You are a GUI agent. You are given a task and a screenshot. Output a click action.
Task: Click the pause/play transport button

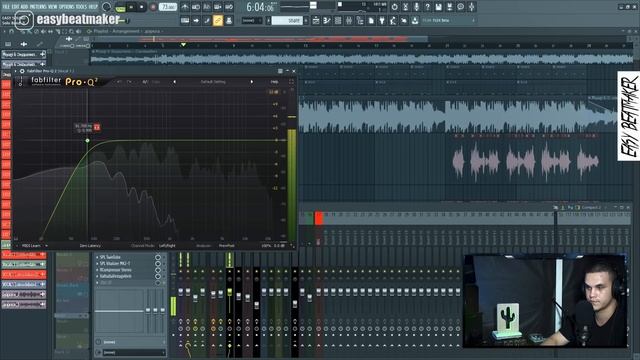[x=131, y=7]
